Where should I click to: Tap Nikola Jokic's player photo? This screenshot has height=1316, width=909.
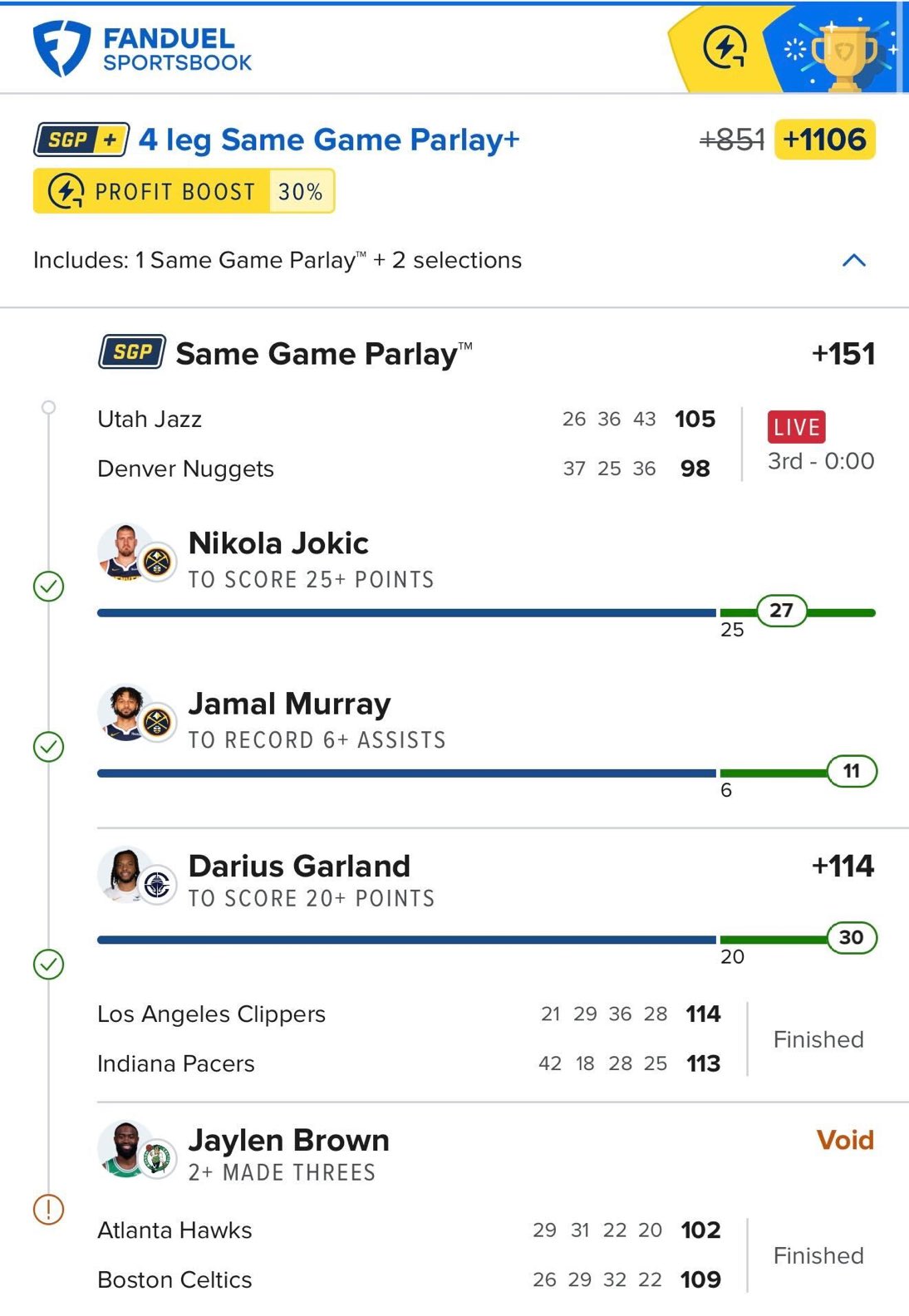point(125,552)
